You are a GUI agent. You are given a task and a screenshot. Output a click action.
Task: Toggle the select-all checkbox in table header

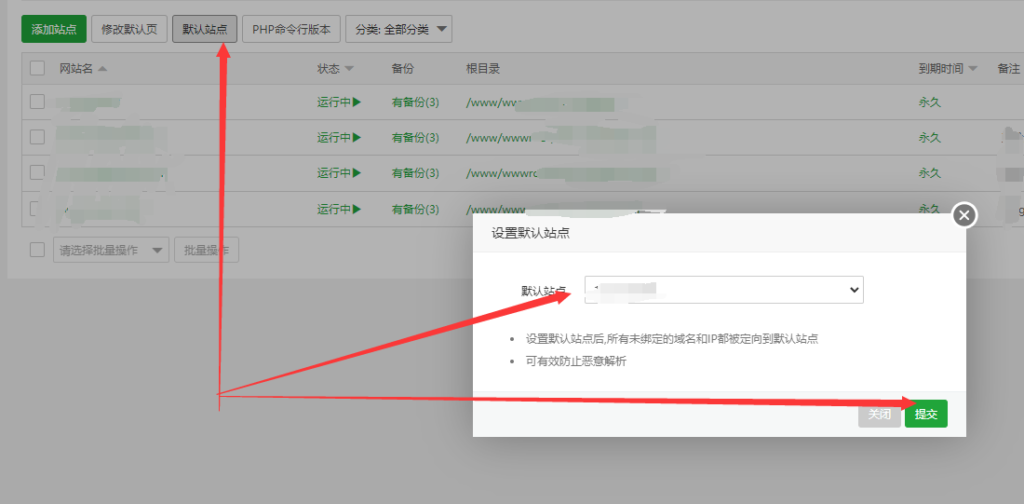coord(37,68)
